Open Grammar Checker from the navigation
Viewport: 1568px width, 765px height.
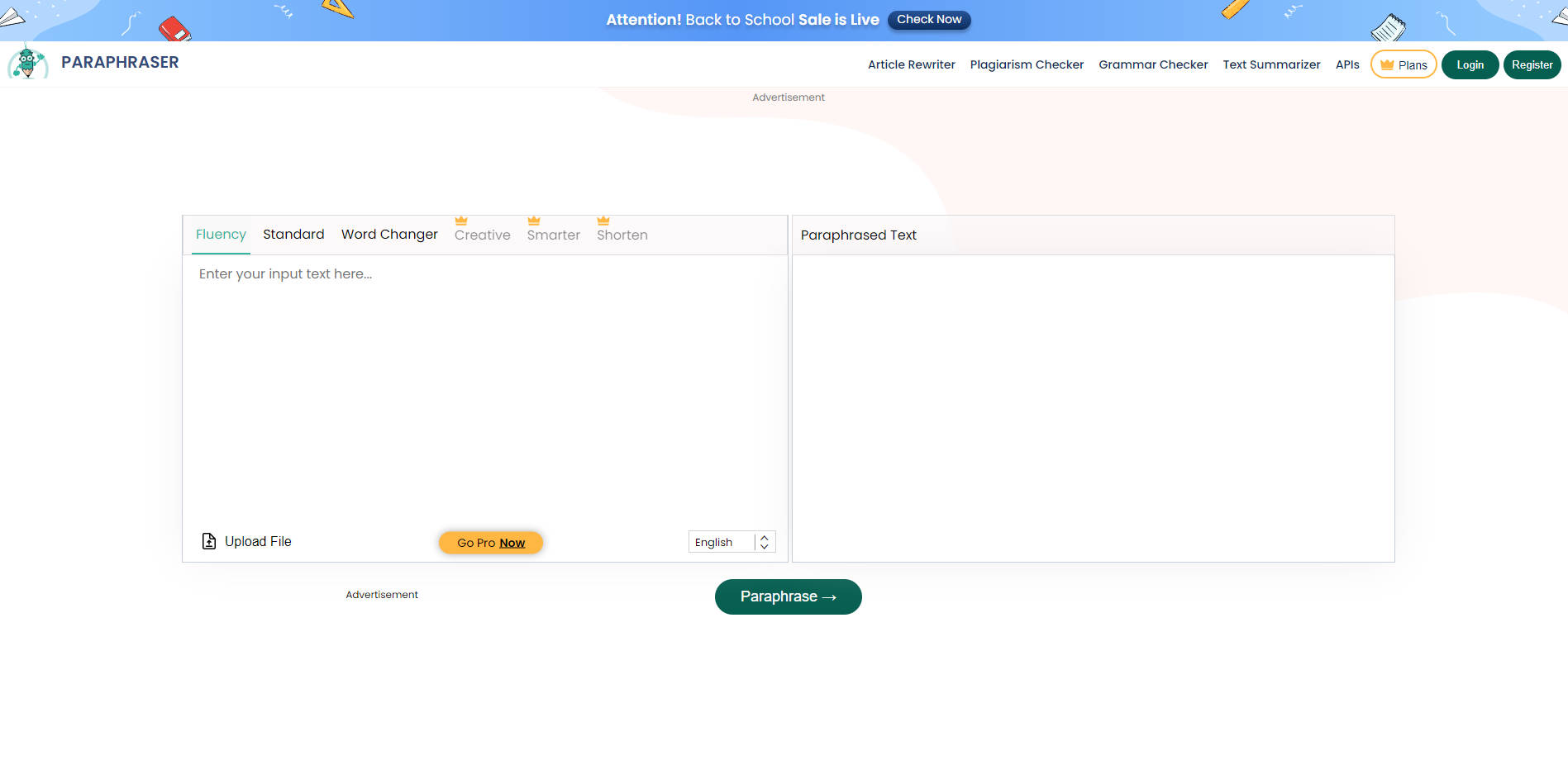[1153, 64]
